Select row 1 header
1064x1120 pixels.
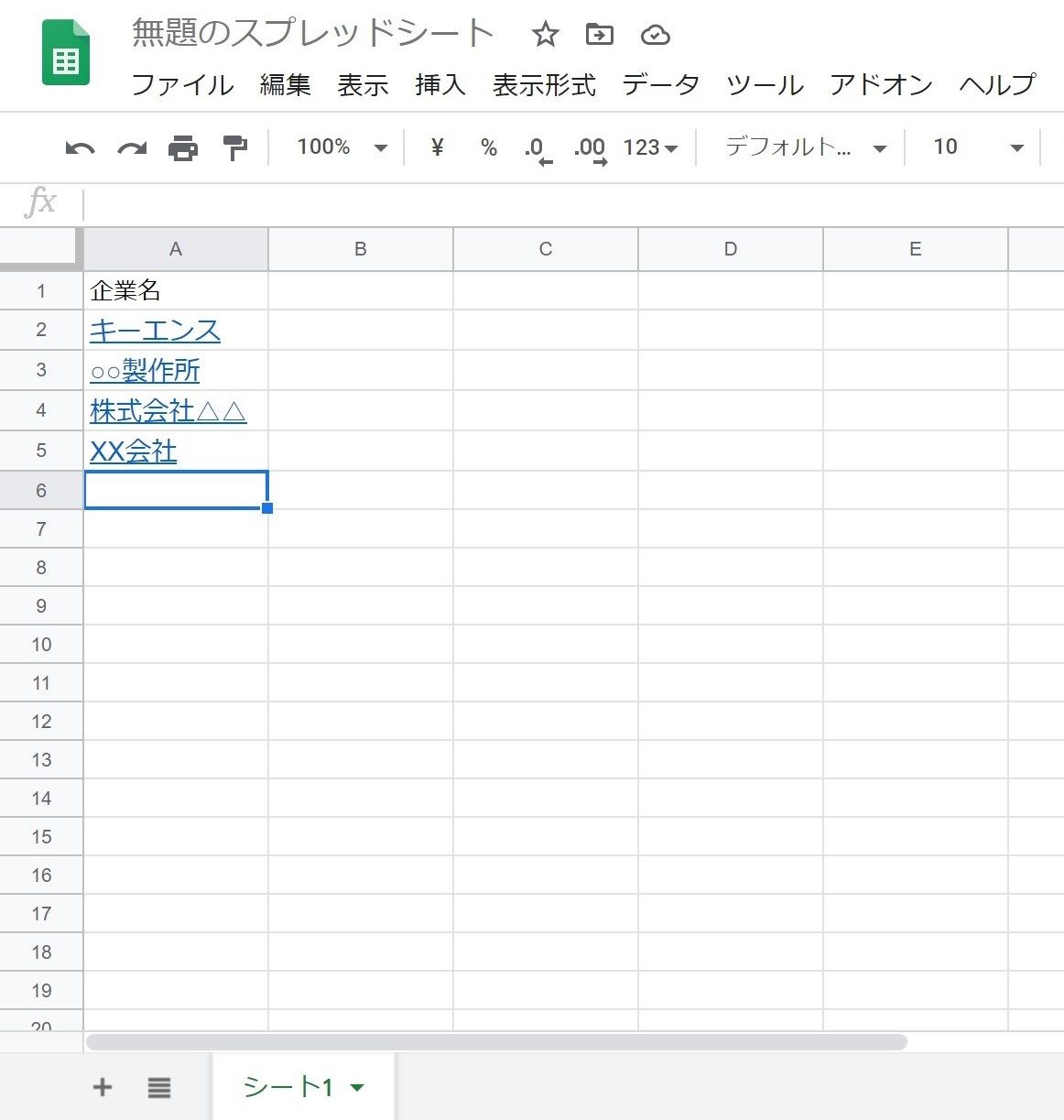pyautogui.click(x=41, y=291)
